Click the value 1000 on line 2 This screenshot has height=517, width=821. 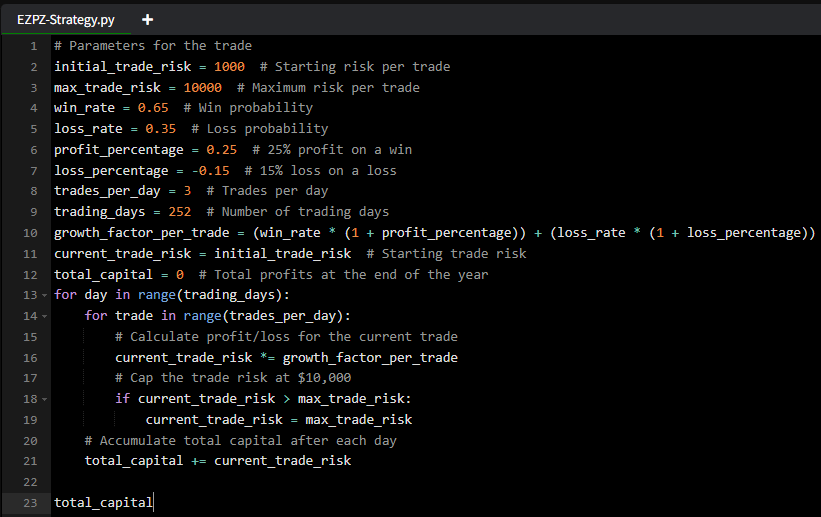[229, 67]
